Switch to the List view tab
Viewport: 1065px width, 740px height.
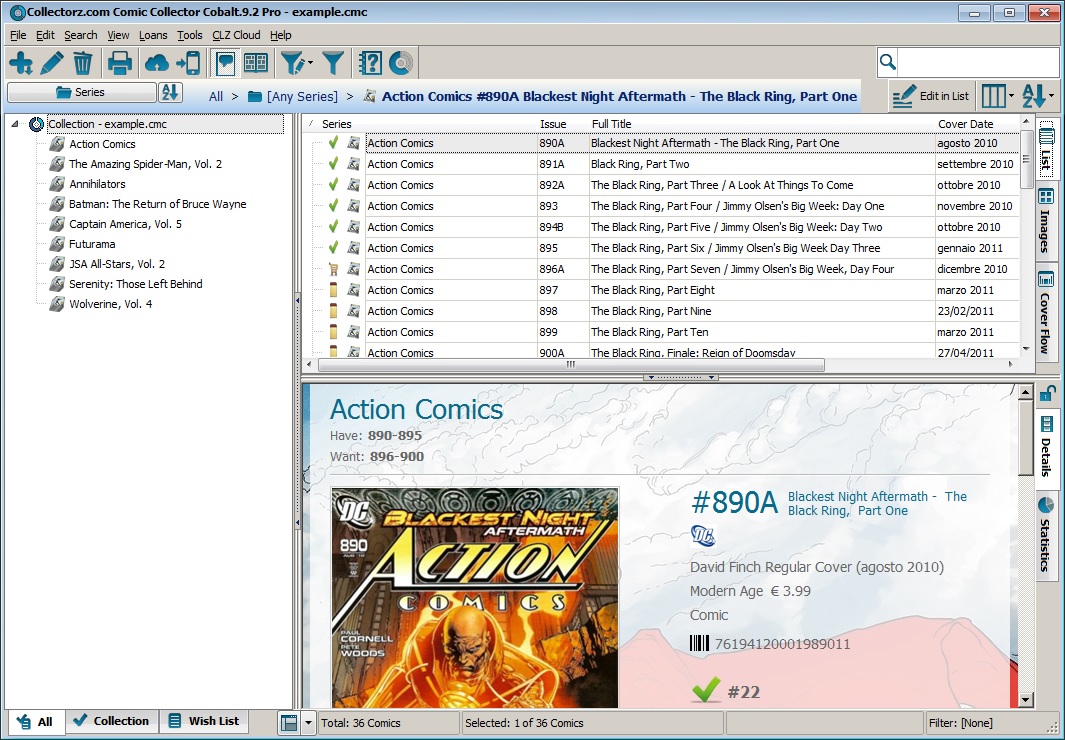[x=1046, y=148]
